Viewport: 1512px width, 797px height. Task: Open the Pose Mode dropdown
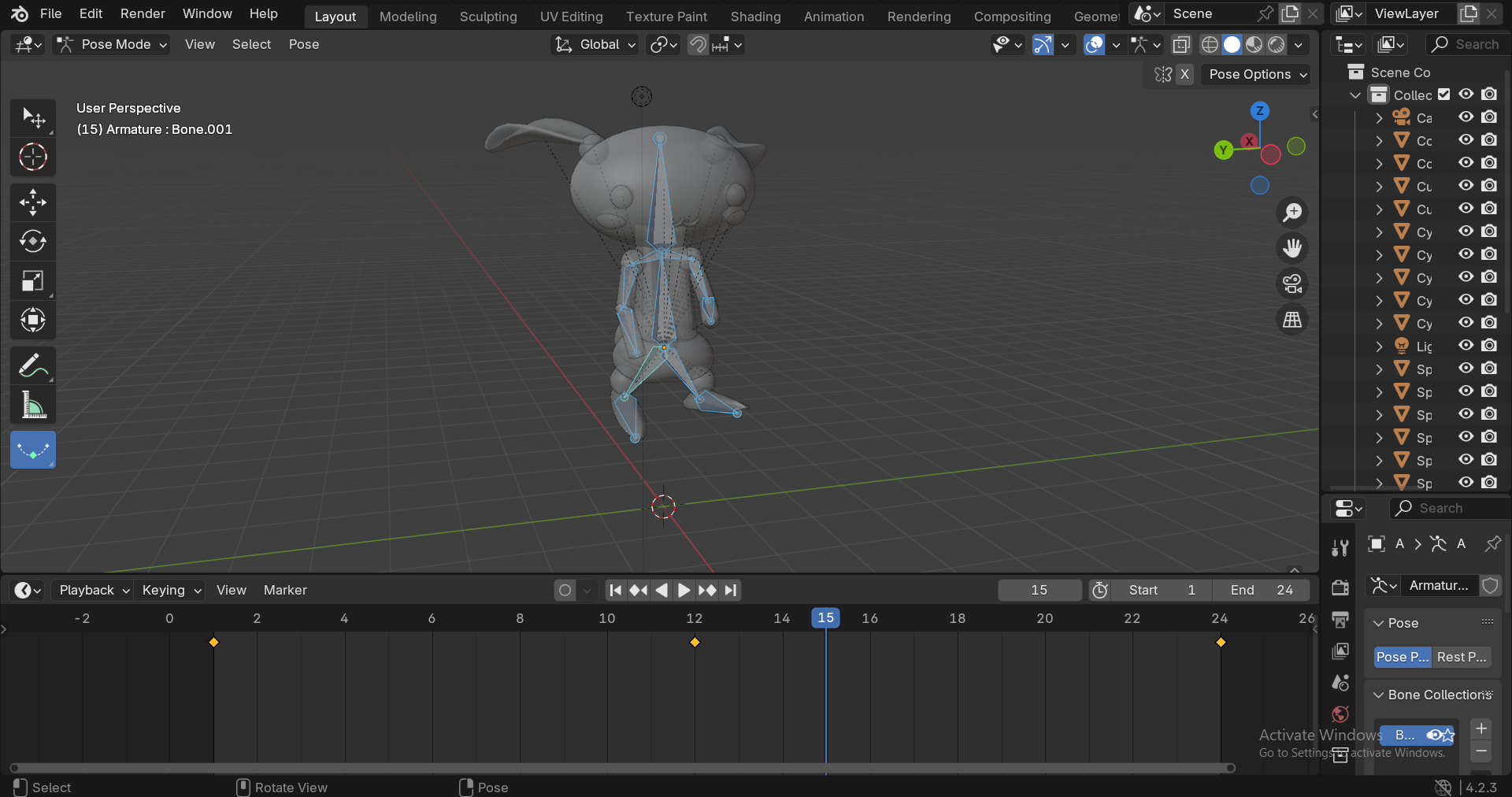coord(112,45)
